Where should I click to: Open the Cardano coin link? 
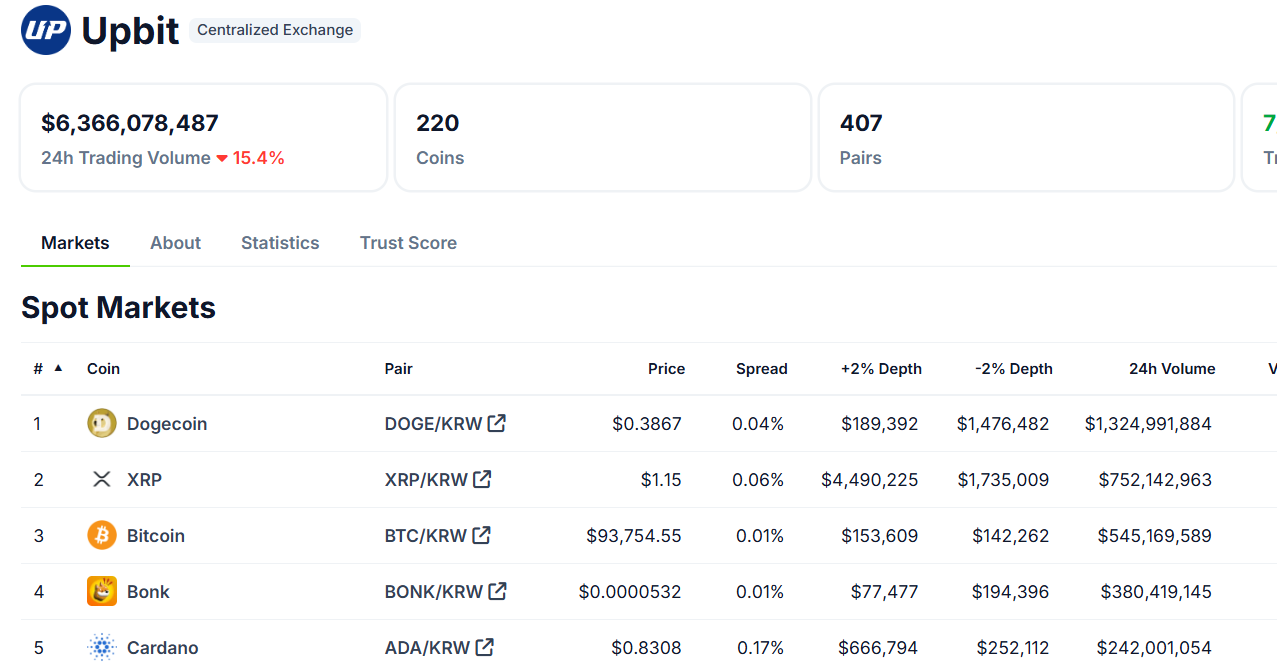[x=163, y=648]
